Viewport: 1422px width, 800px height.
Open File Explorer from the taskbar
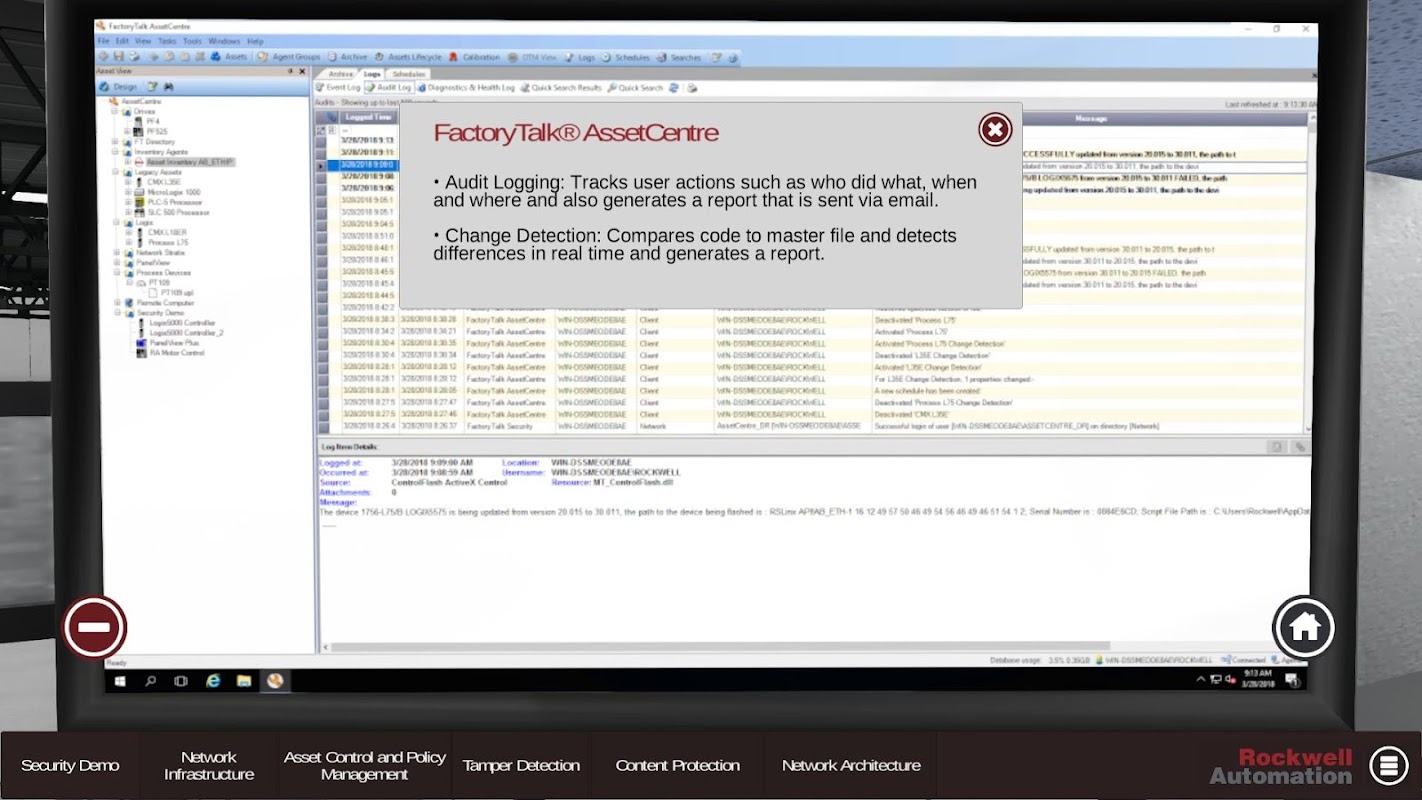pos(244,681)
